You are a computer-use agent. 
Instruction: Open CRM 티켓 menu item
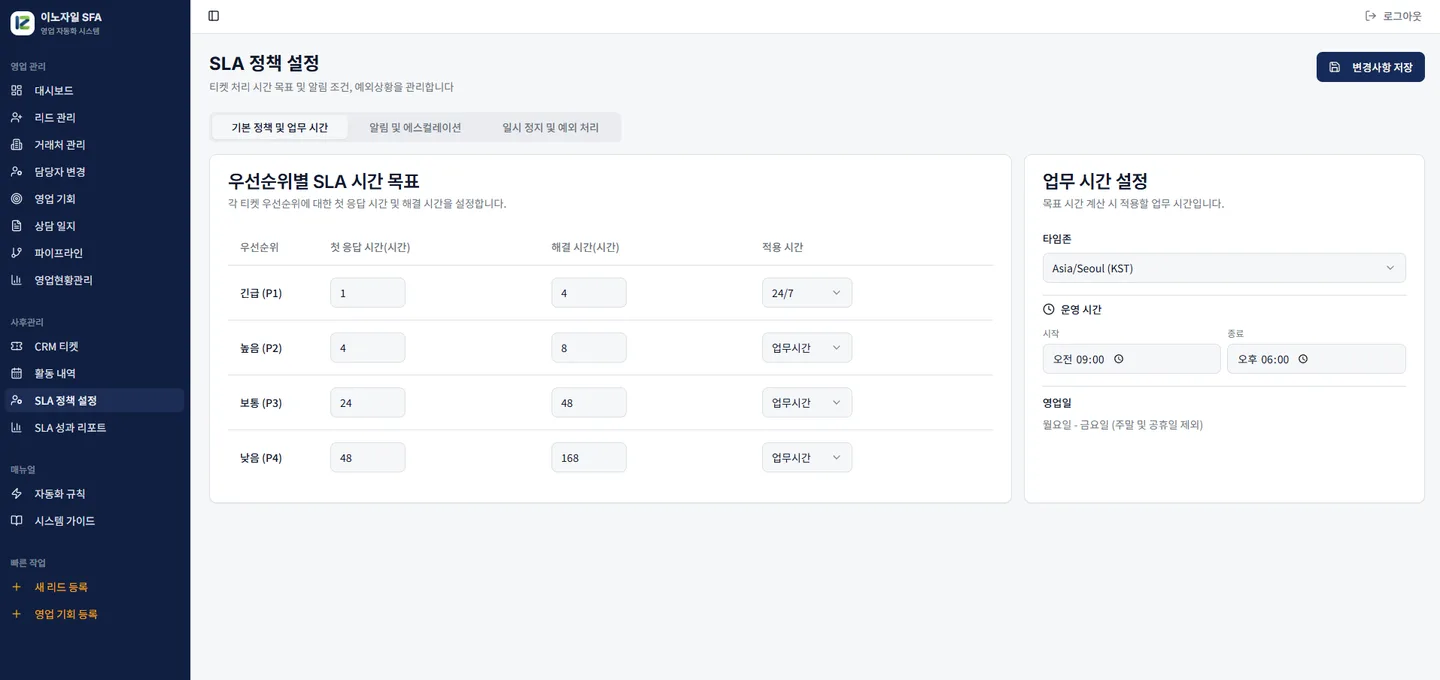click(95, 346)
